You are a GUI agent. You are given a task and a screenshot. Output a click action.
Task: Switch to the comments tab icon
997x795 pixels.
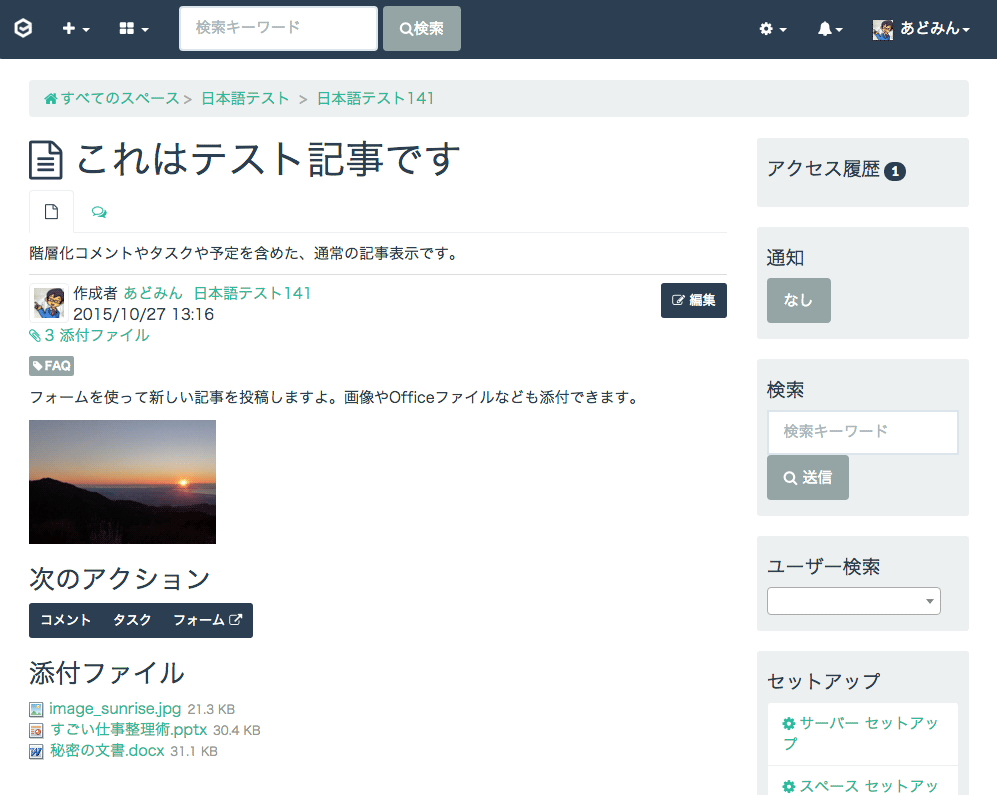pos(99,212)
